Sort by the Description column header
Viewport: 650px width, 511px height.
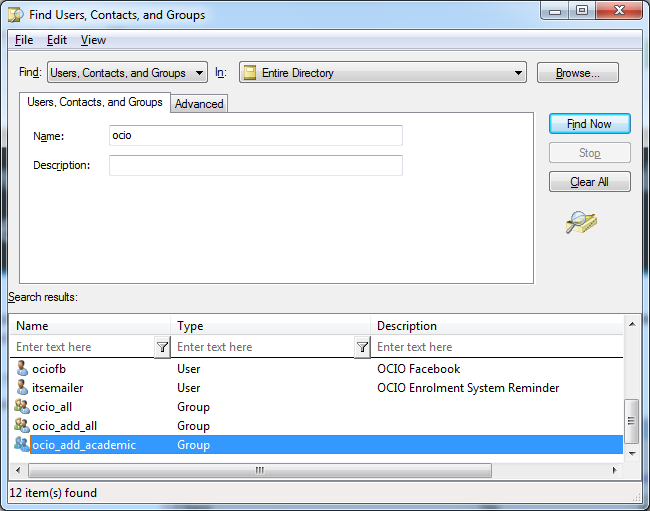[497, 326]
